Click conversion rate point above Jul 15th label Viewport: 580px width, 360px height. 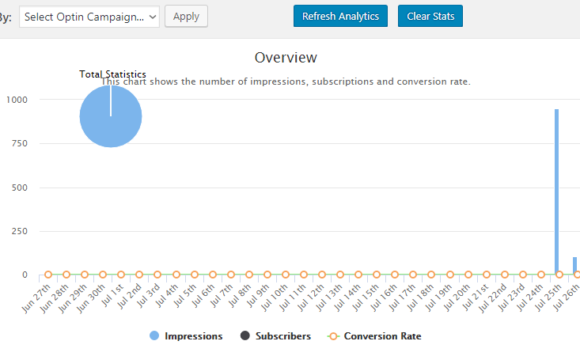click(x=377, y=275)
